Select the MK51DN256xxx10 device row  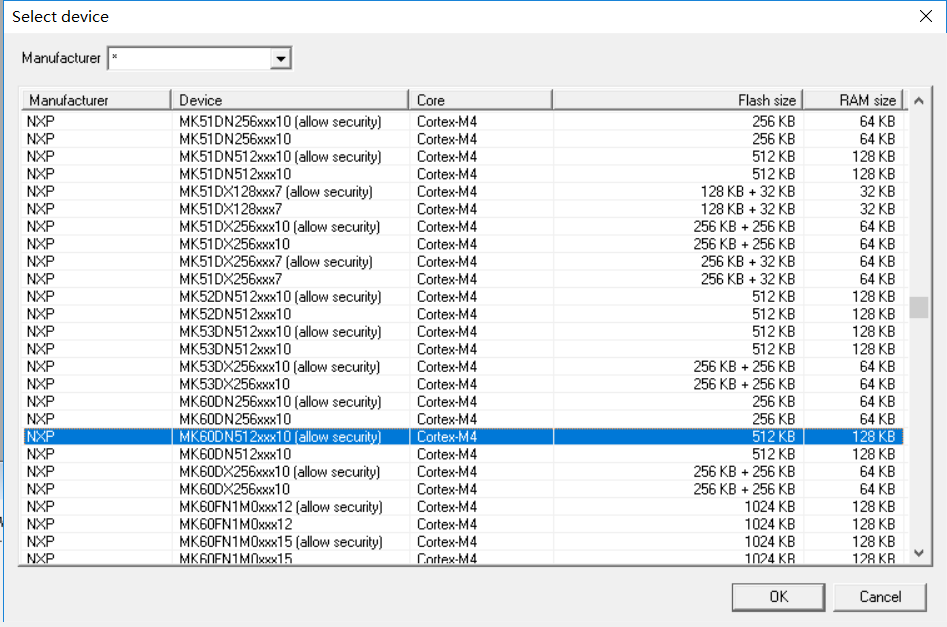pyautogui.click(x=463, y=139)
